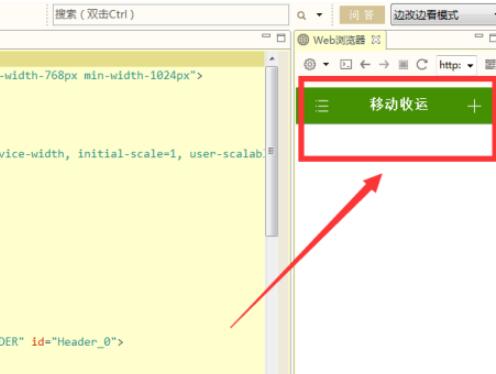Viewport: 496px width, 374px height.
Task: Open the browser console icon
Action: (346, 64)
